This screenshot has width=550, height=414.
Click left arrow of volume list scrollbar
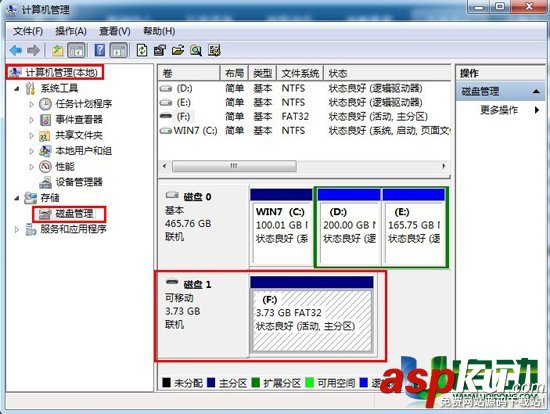(165, 166)
